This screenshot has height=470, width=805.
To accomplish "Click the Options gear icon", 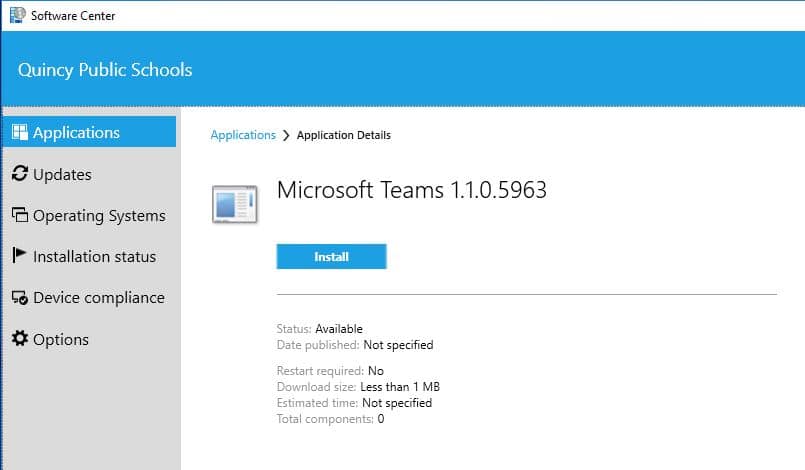I will (19, 339).
